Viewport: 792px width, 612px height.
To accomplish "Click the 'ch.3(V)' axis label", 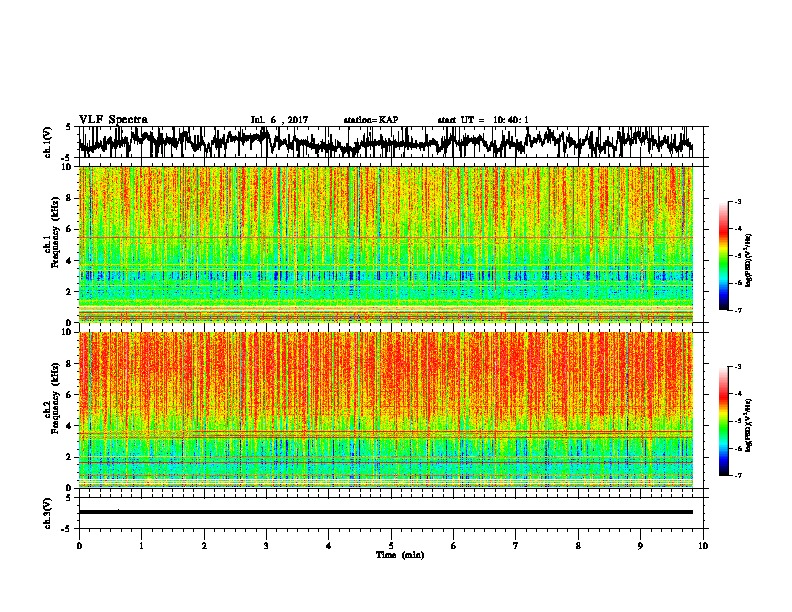I will pos(48,513).
